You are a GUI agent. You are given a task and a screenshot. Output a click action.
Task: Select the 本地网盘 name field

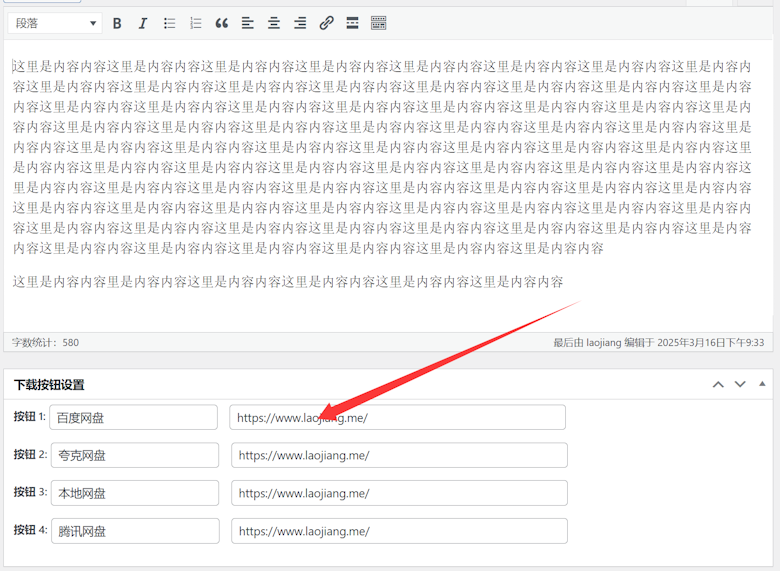click(x=134, y=493)
